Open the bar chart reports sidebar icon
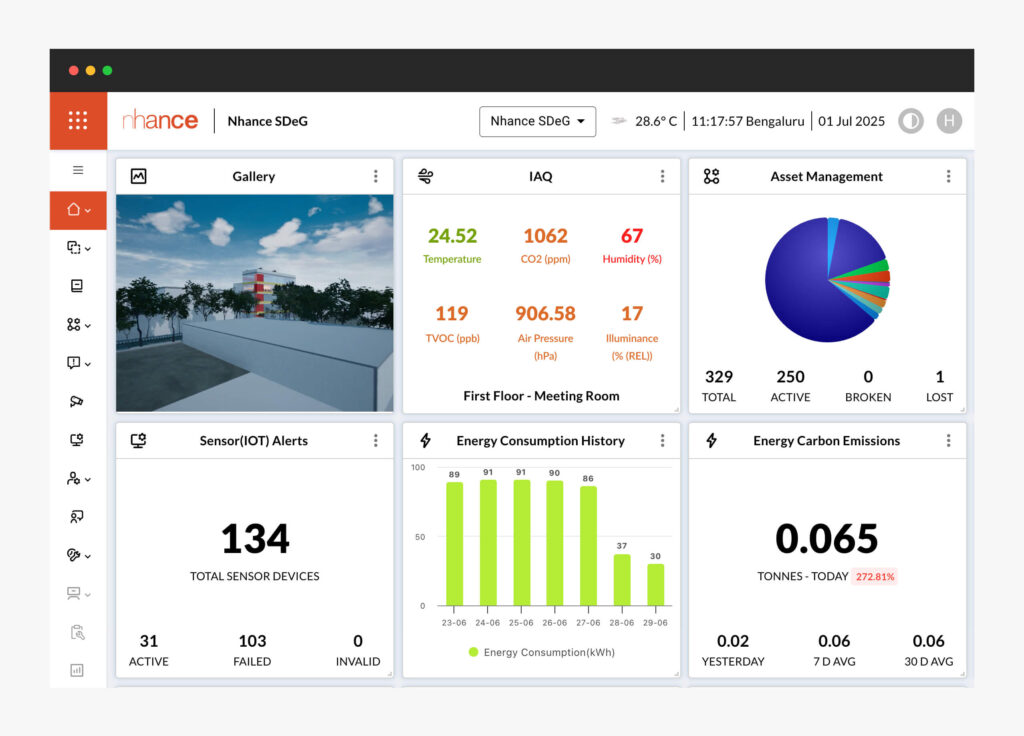Viewport: 1024px width, 736px height. coord(77,670)
